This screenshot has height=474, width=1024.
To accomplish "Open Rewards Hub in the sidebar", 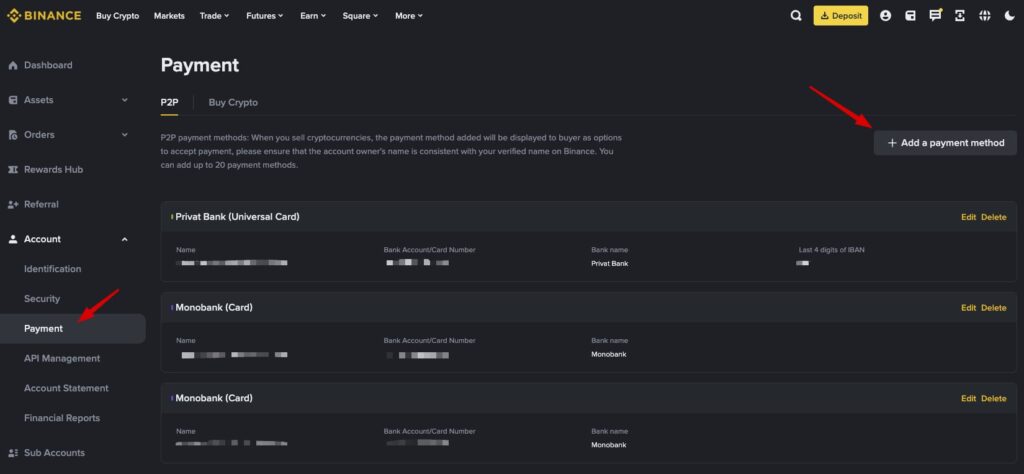I will 54,170.
